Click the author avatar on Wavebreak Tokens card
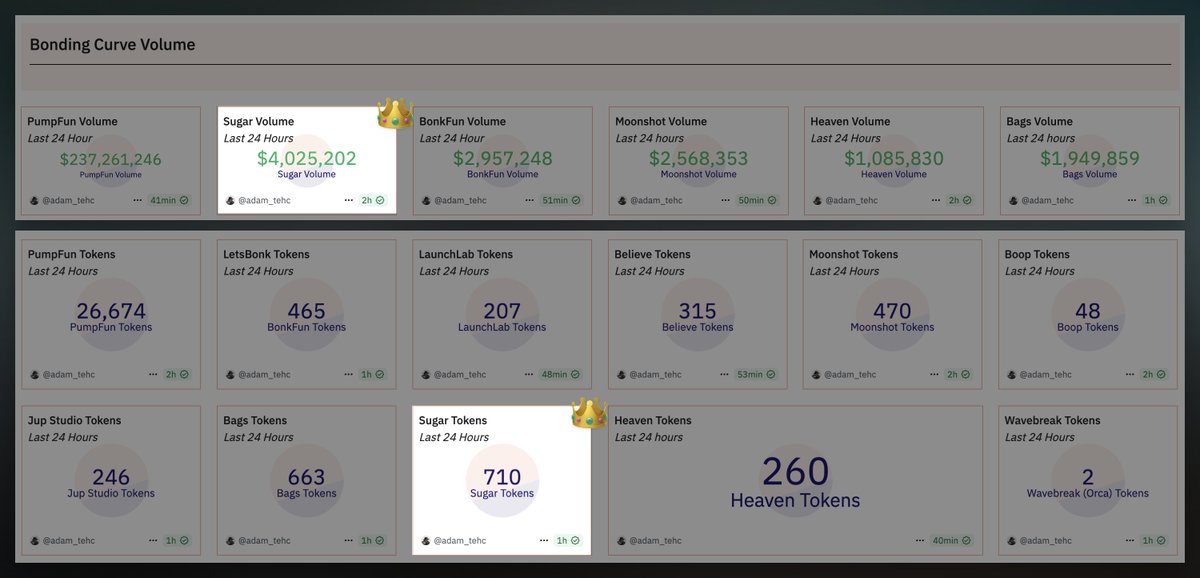The image size is (1200, 578). pos(1013,541)
